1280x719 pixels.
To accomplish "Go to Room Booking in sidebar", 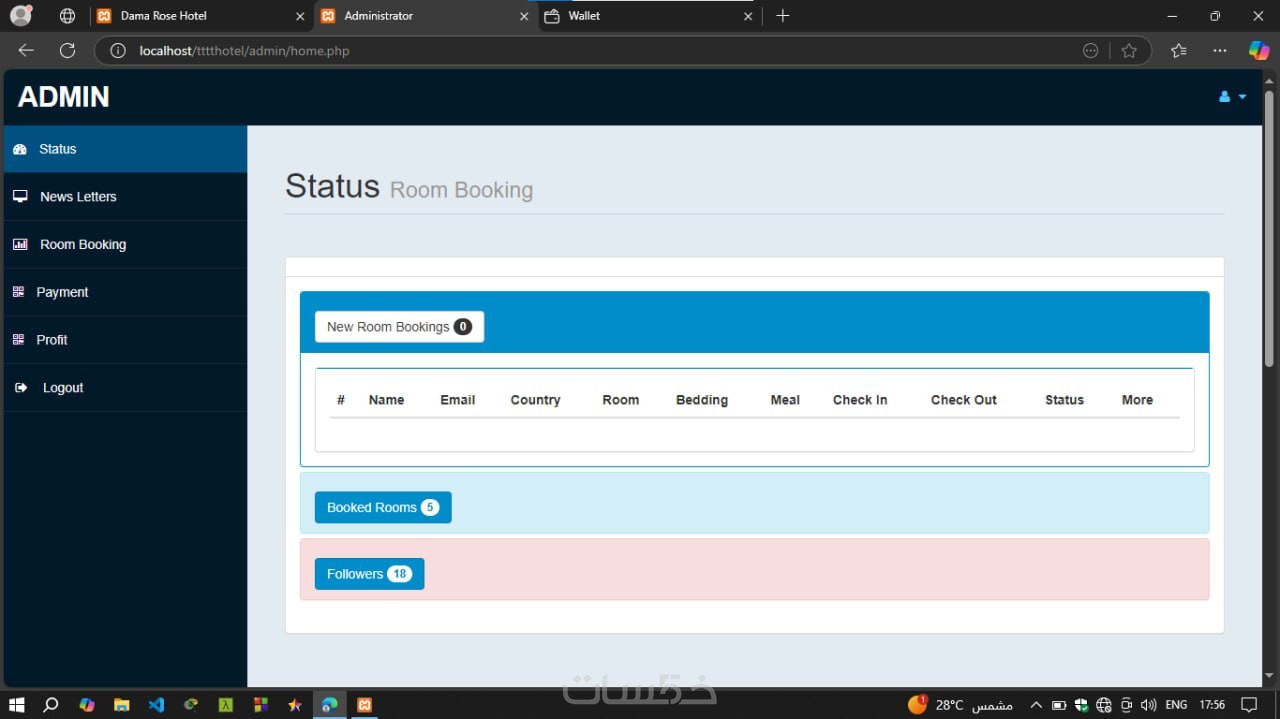I will coord(125,245).
